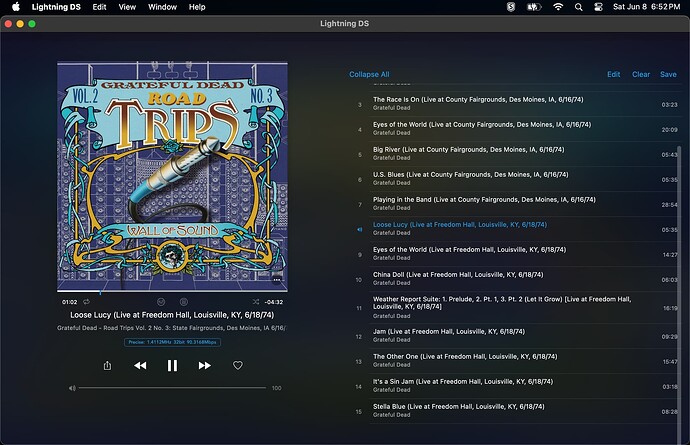Click the circular checkmark icon under artwork
690x445 pixels.
[161, 302]
